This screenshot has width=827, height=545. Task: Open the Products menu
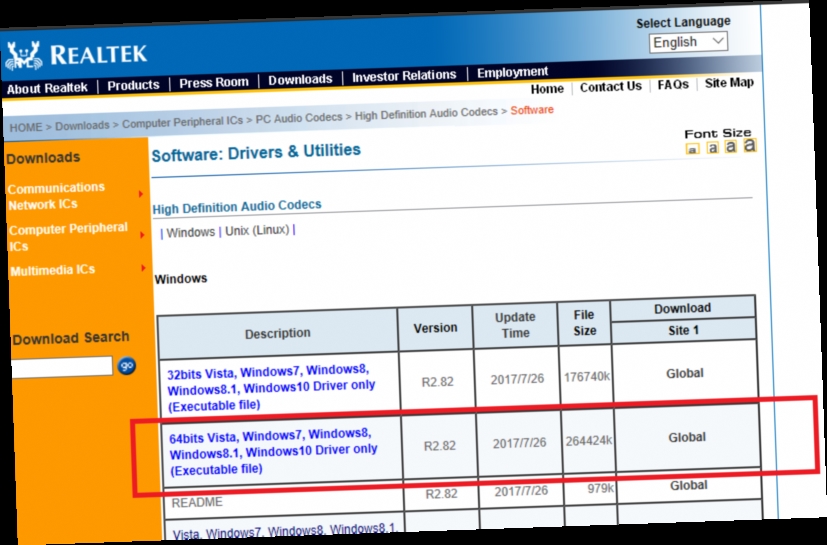tap(133, 85)
